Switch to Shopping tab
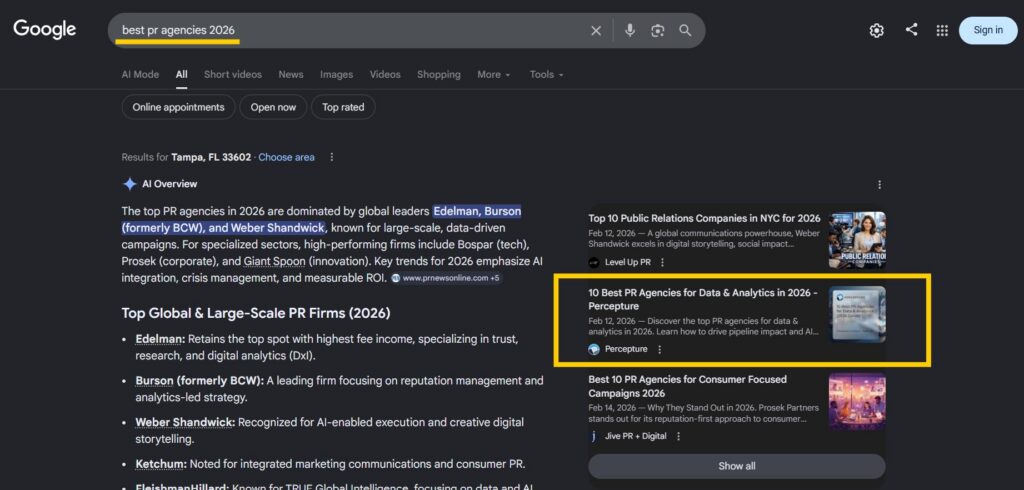Image resolution: width=1024 pixels, height=490 pixels. (439, 74)
